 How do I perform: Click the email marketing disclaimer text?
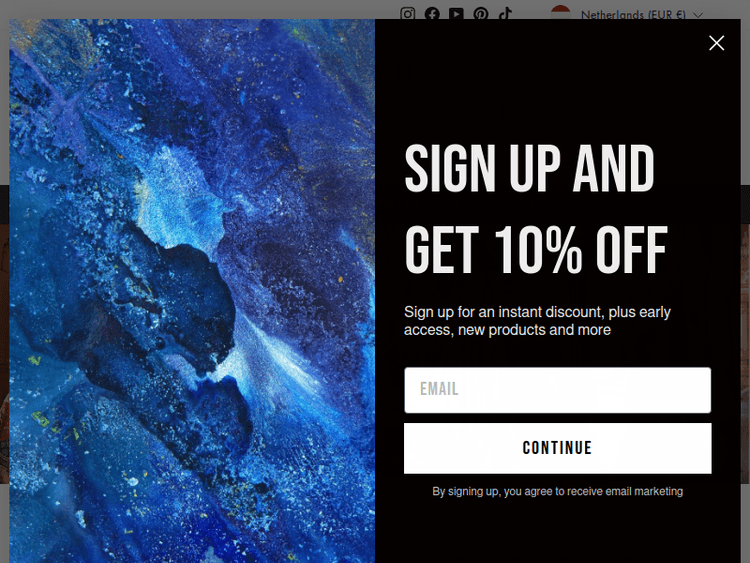coord(557,491)
